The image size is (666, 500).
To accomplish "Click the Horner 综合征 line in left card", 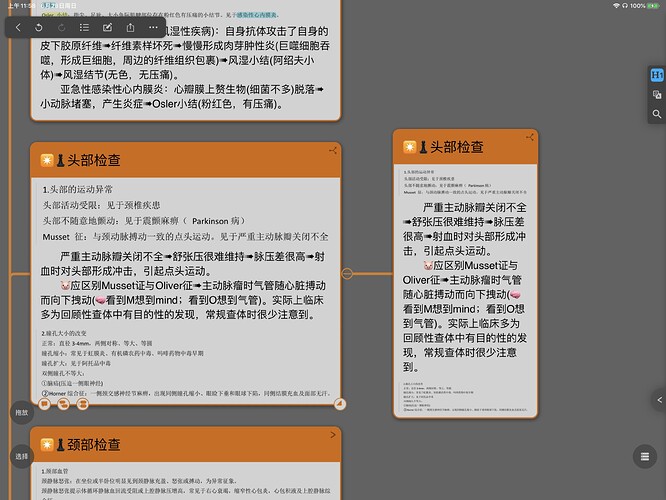I will point(186,393).
